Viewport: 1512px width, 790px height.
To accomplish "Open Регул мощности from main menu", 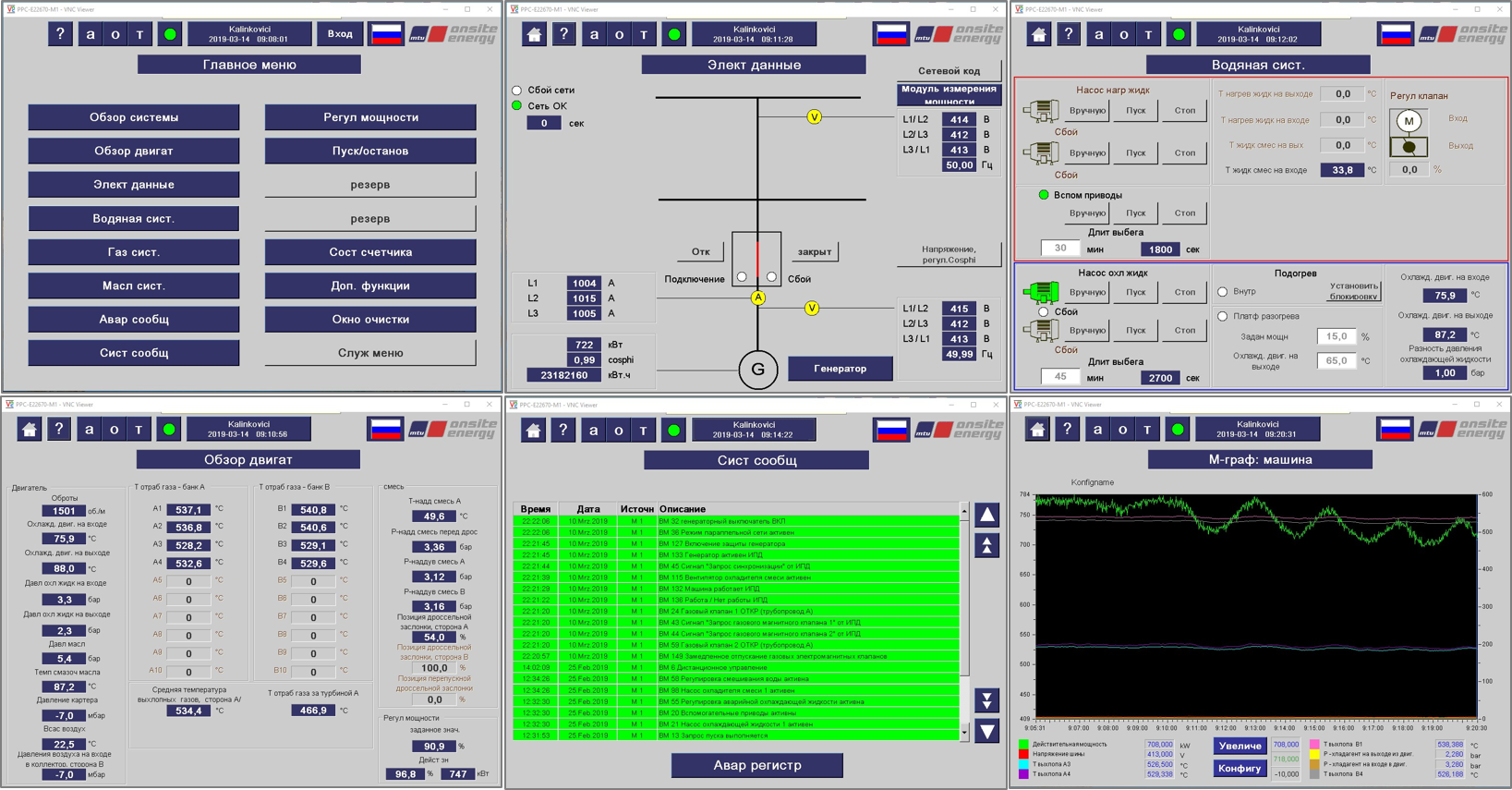I will [370, 117].
